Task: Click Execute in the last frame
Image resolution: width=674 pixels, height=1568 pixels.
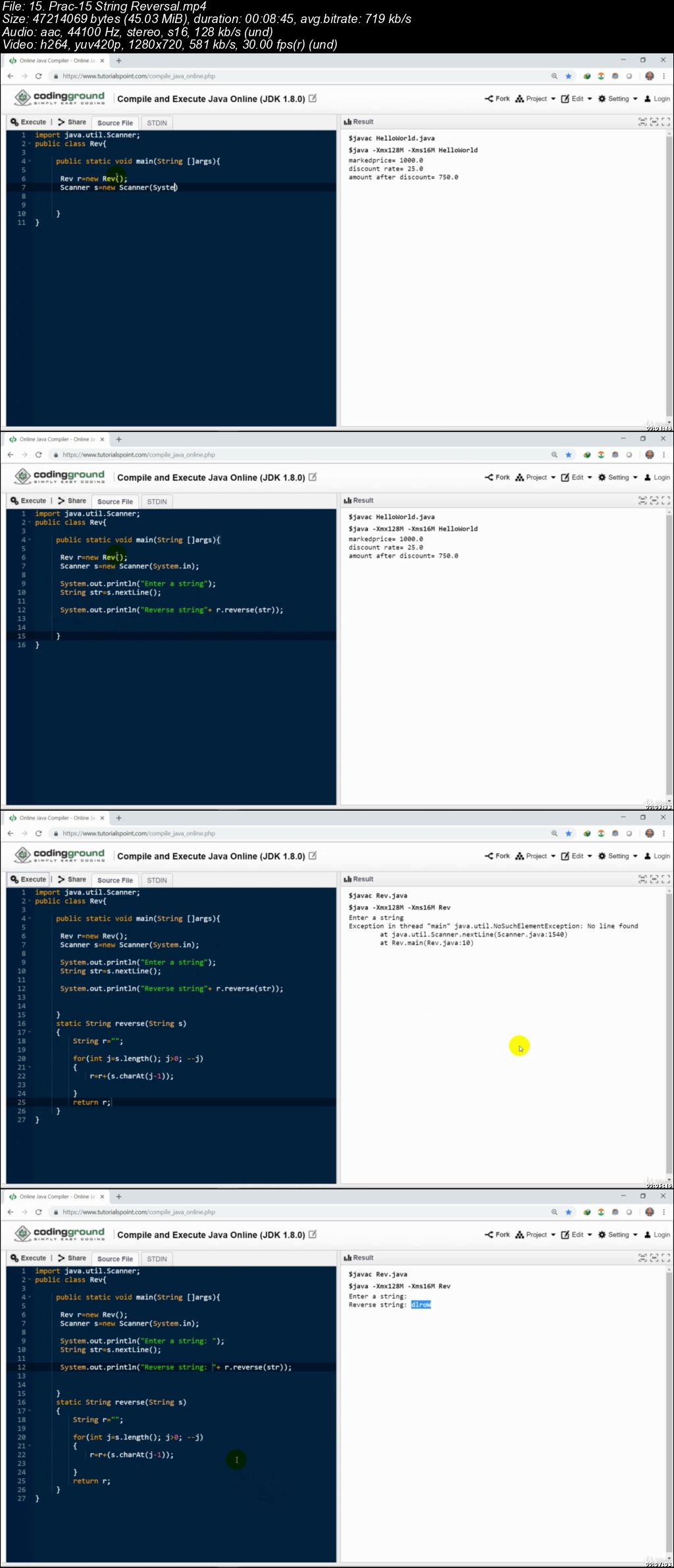Action: point(28,1258)
